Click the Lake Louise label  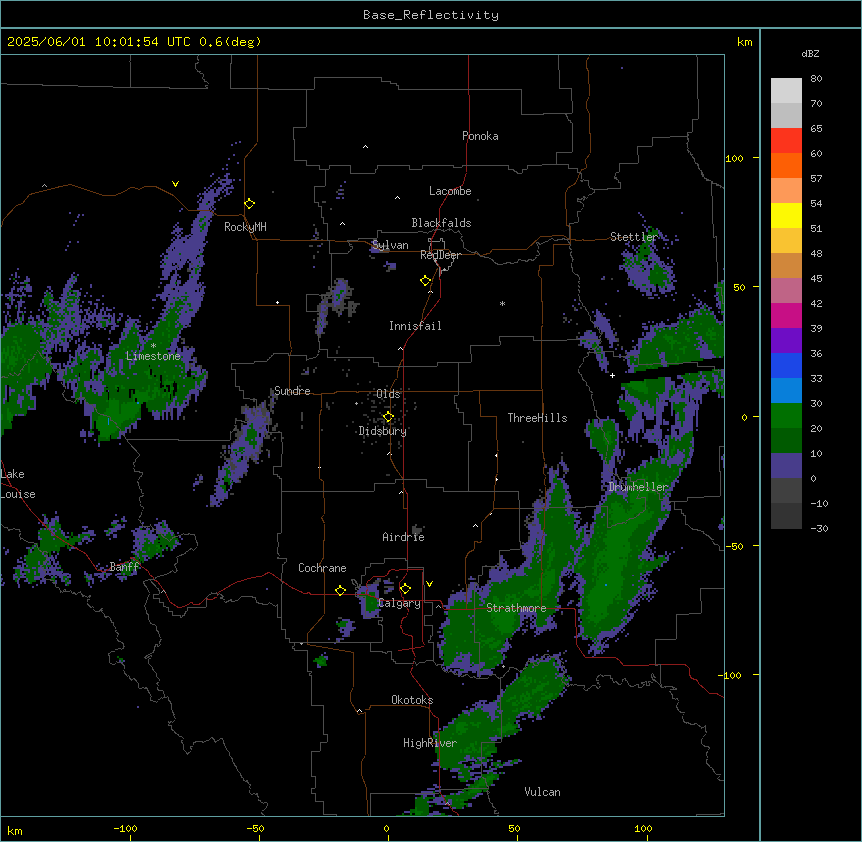click(17, 484)
